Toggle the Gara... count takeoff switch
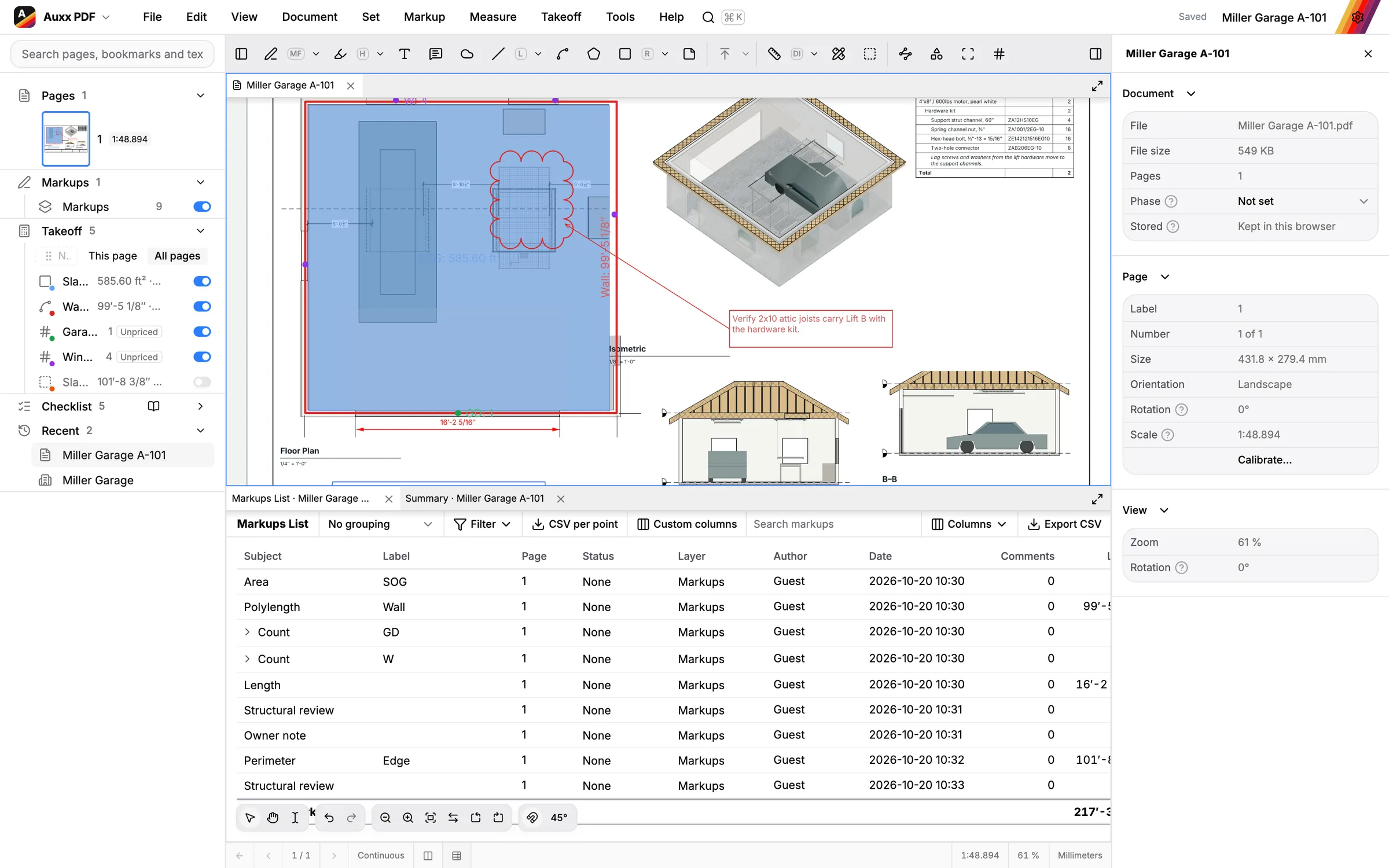Image resolution: width=1389 pixels, height=868 pixels. (x=202, y=332)
